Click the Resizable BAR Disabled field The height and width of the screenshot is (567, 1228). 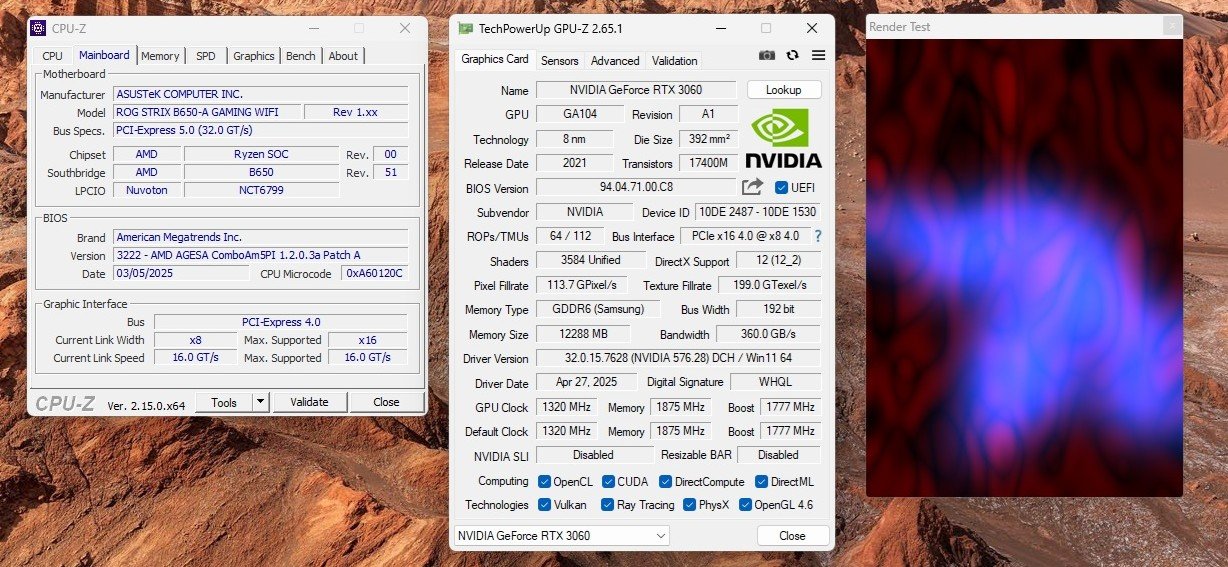point(779,455)
